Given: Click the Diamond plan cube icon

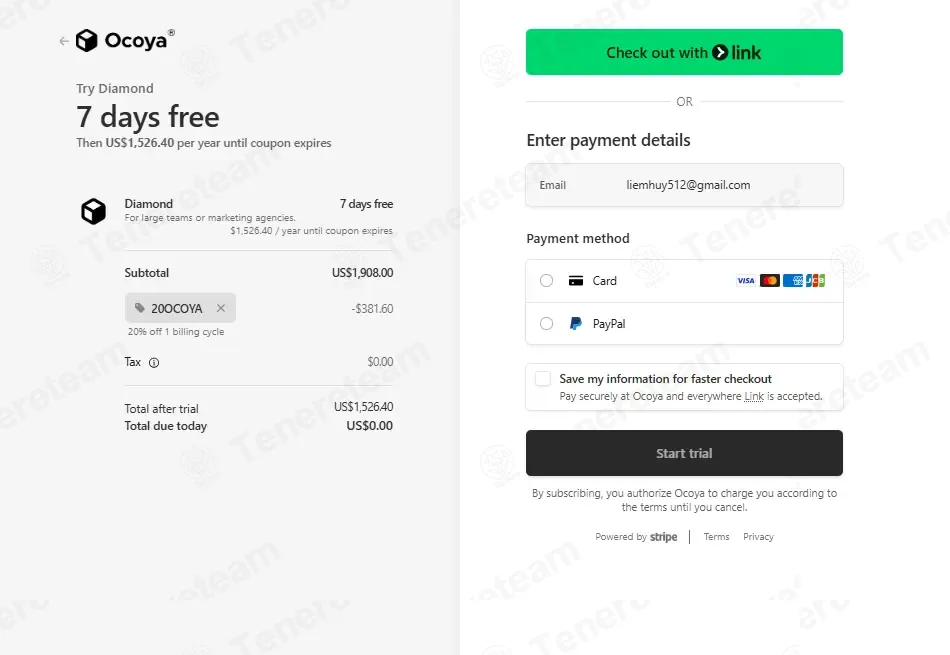Looking at the screenshot, I should coord(93,211).
